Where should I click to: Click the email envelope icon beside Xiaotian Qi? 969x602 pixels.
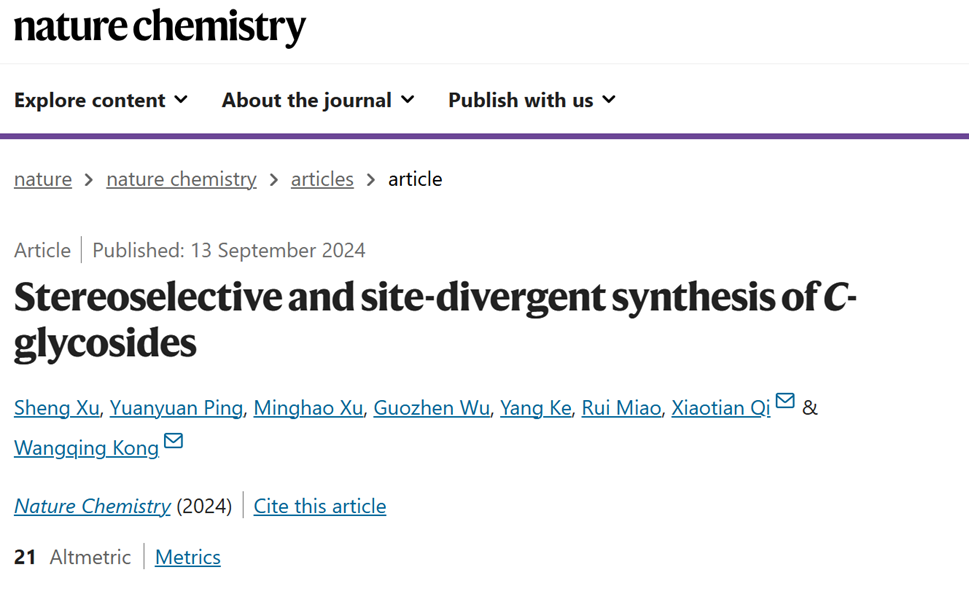(785, 401)
